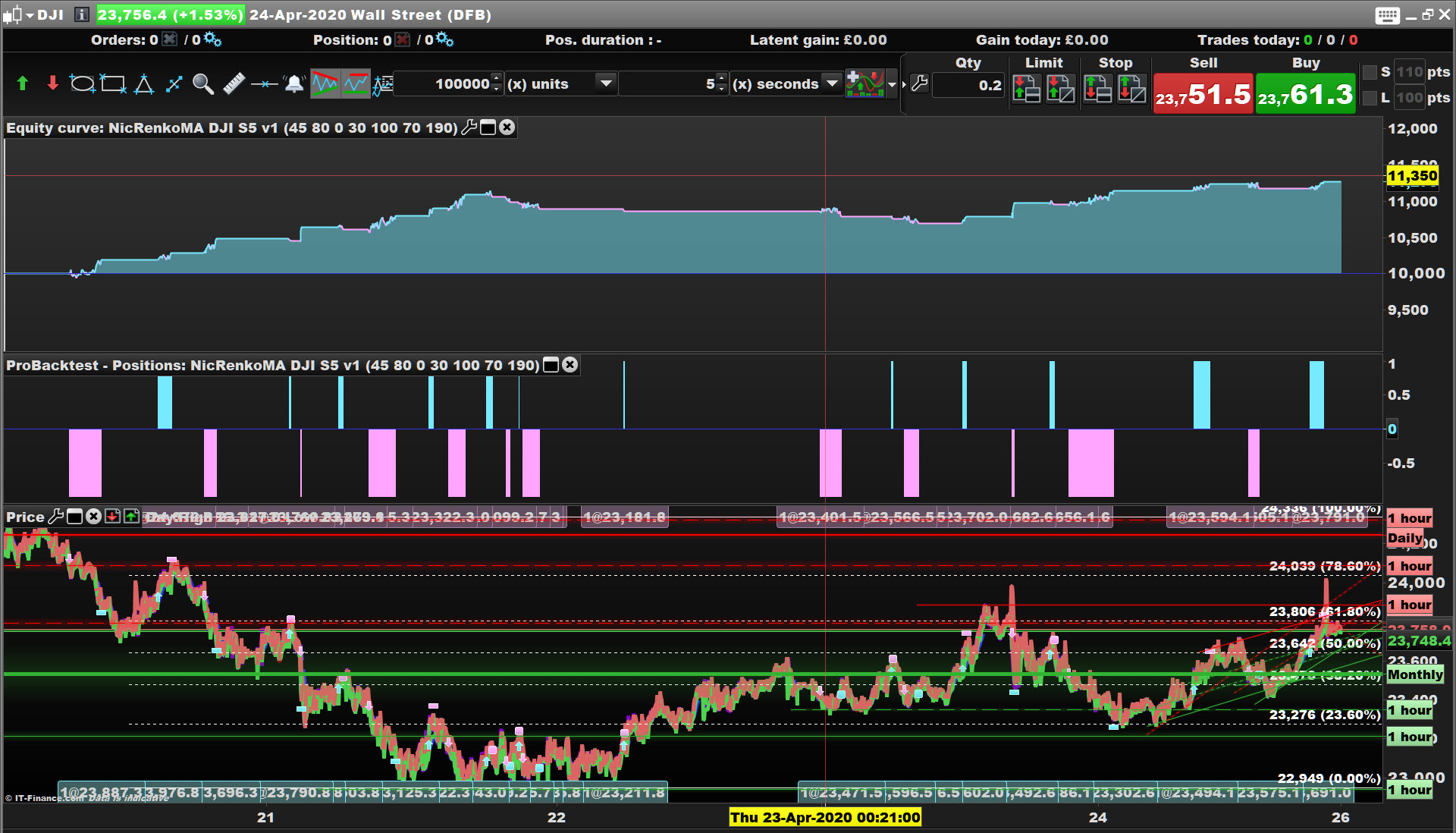Image resolution: width=1456 pixels, height=833 pixels.
Task: Toggle the trendline channel drawing mode
Action: tap(325, 83)
